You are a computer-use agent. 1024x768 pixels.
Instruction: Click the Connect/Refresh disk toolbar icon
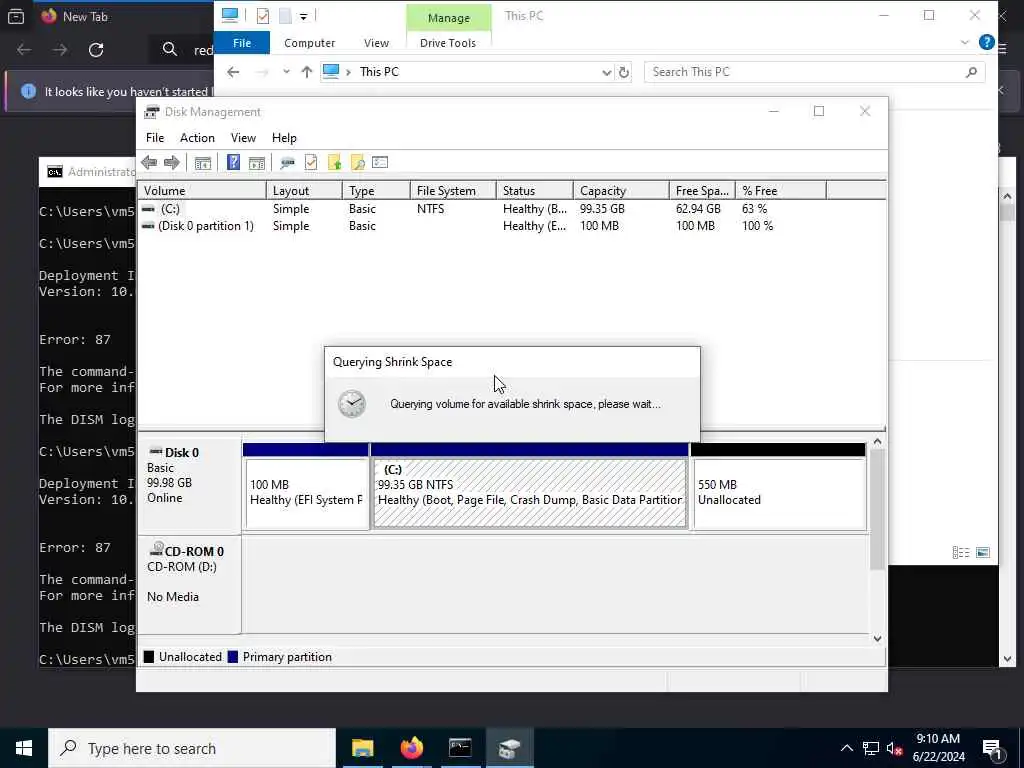[287, 163]
